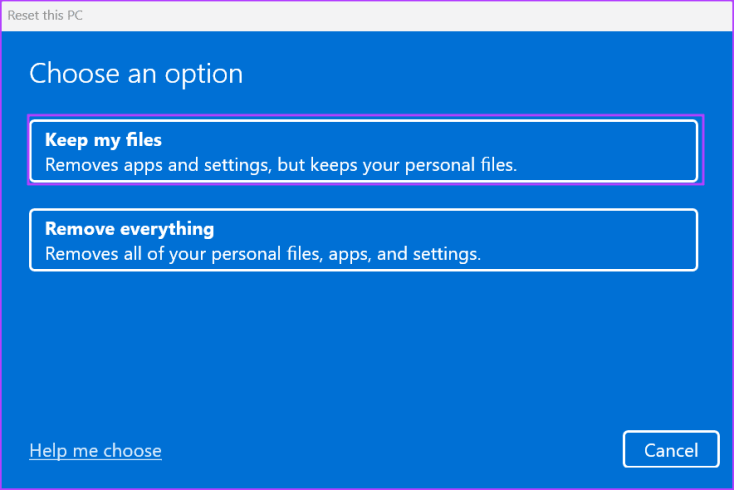Select the Keep my files option
This screenshot has width=734, height=490.
363,151
